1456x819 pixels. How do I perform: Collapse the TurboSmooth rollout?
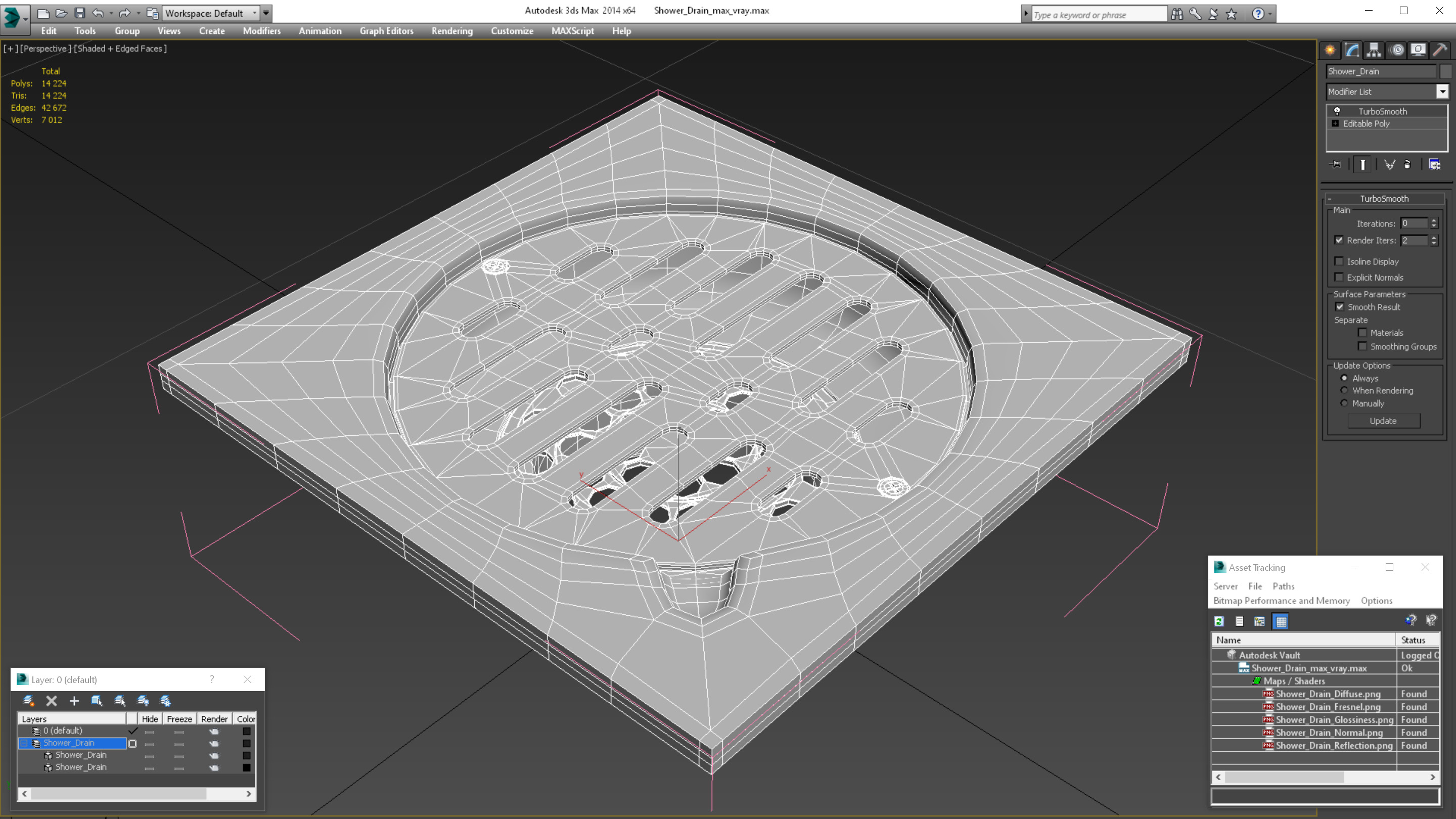coord(1330,199)
